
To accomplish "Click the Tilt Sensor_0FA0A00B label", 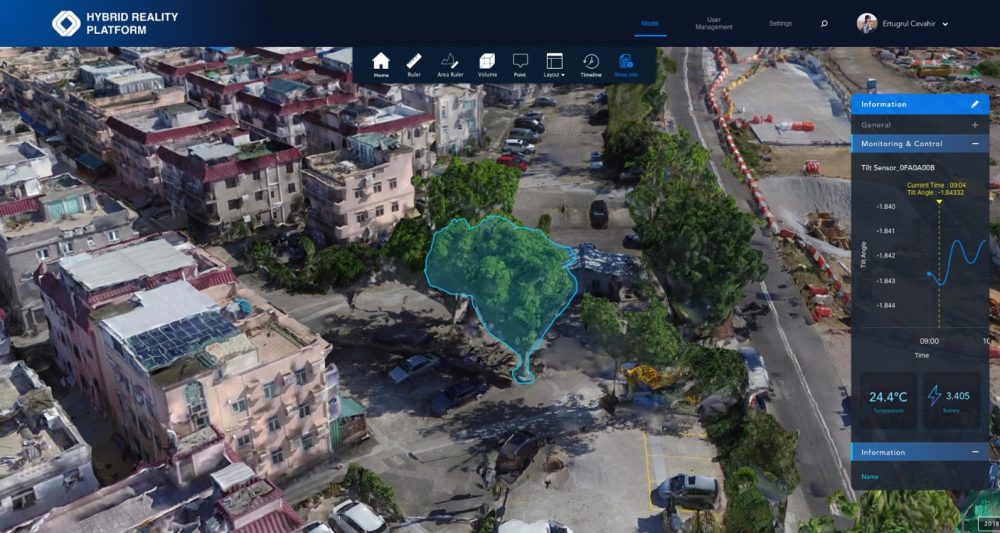I will coord(897,168).
